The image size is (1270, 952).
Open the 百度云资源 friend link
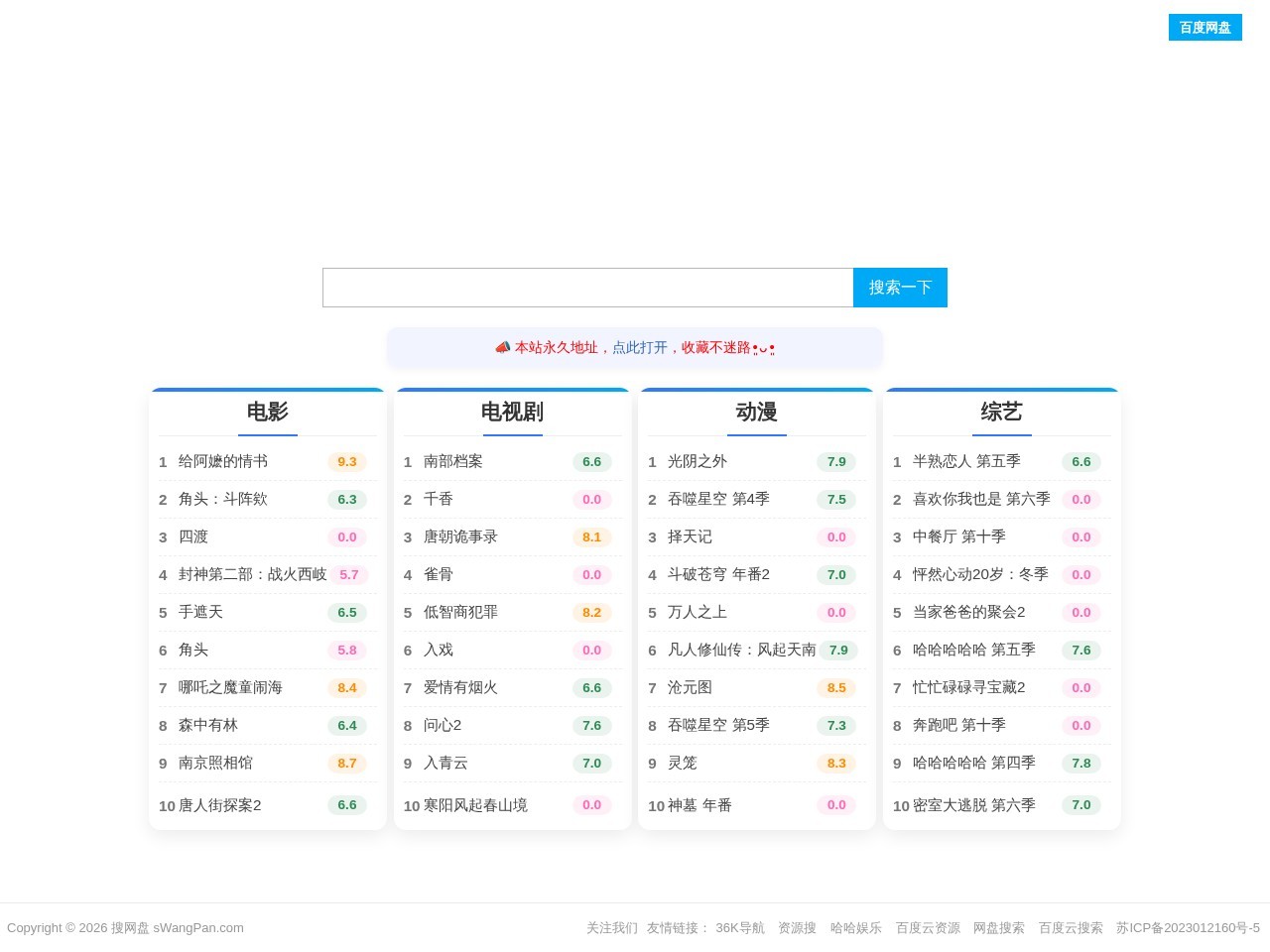pyautogui.click(x=928, y=928)
